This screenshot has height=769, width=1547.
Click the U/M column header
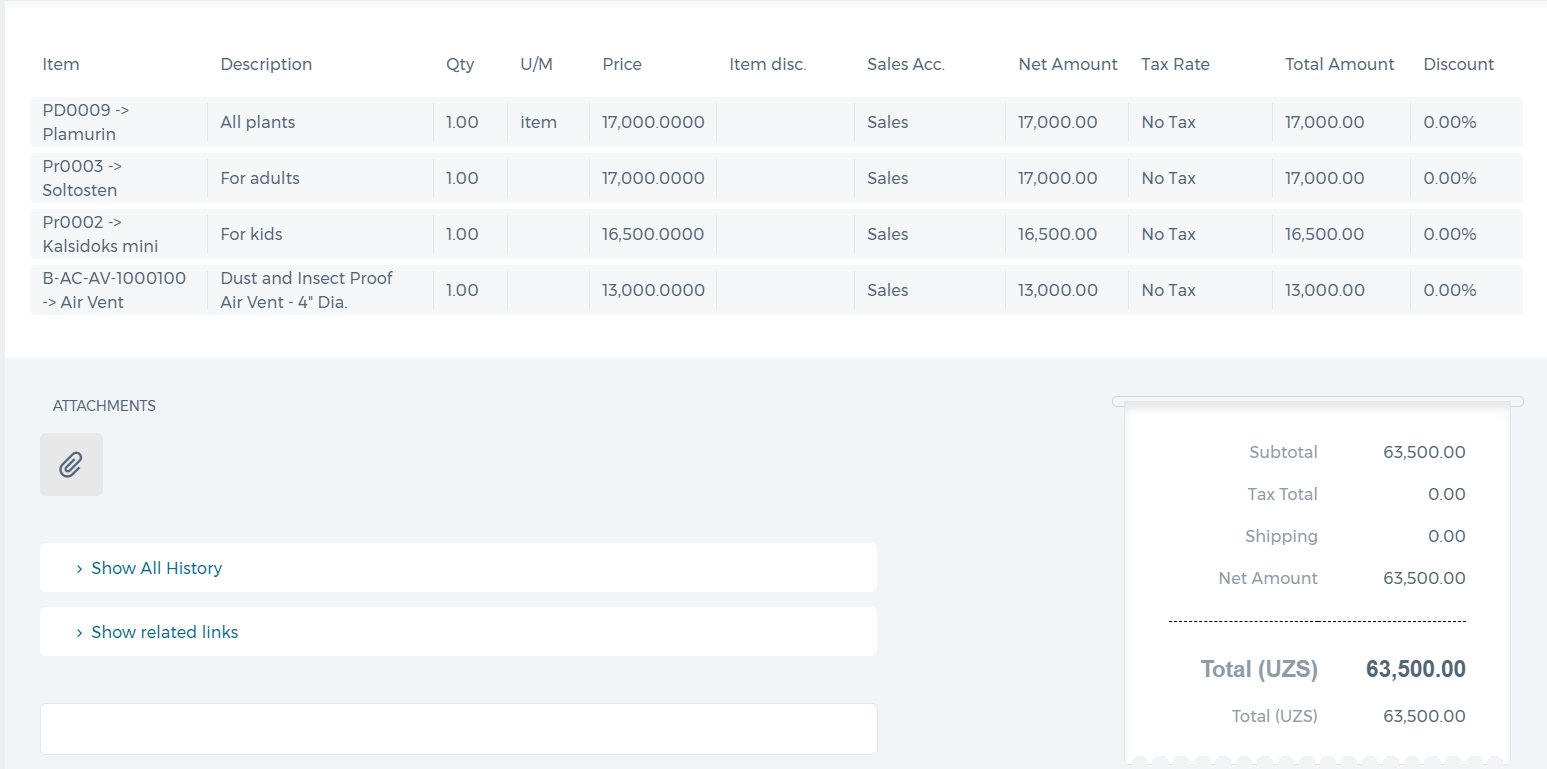click(x=537, y=64)
